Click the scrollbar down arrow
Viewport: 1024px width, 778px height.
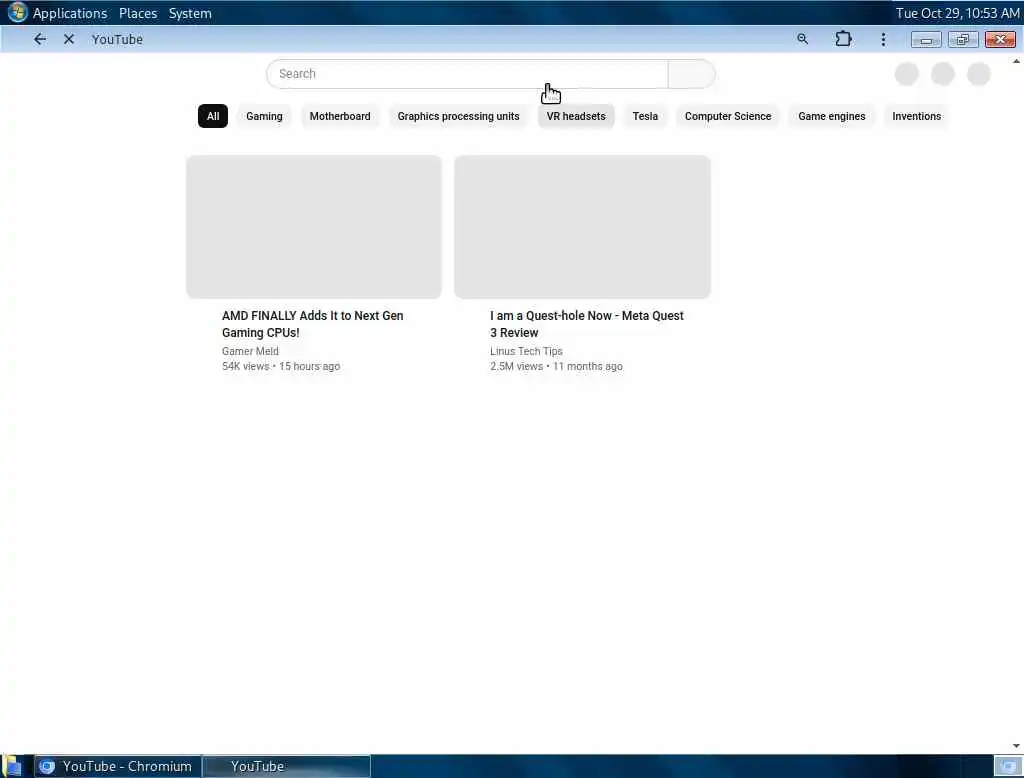[x=1016, y=746]
